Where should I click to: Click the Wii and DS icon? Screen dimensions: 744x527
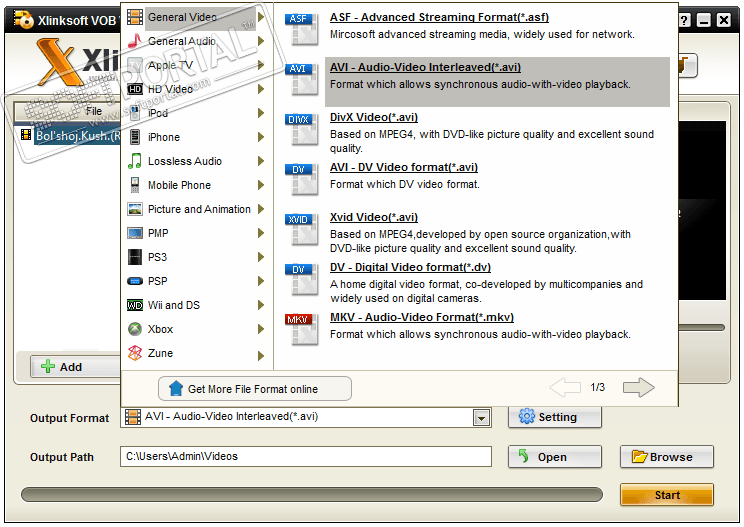pos(135,305)
